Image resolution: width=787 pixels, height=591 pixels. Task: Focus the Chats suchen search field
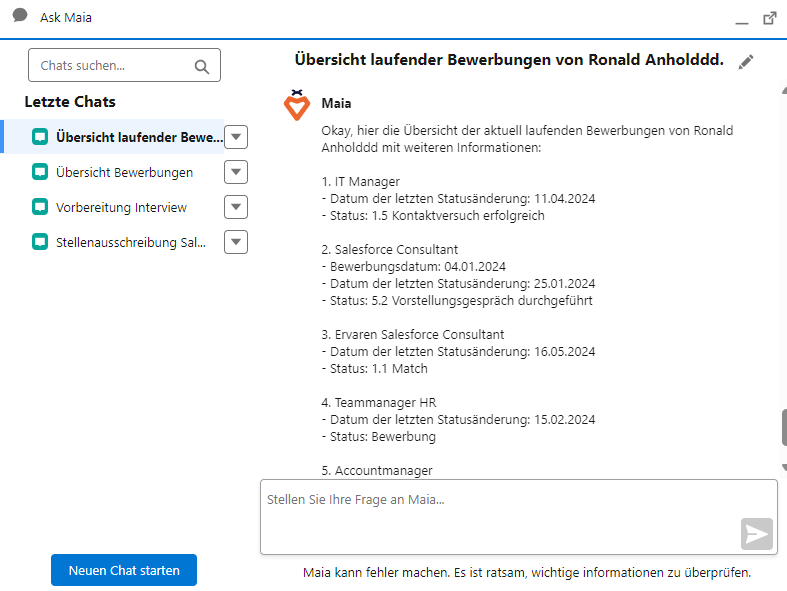click(x=110, y=66)
